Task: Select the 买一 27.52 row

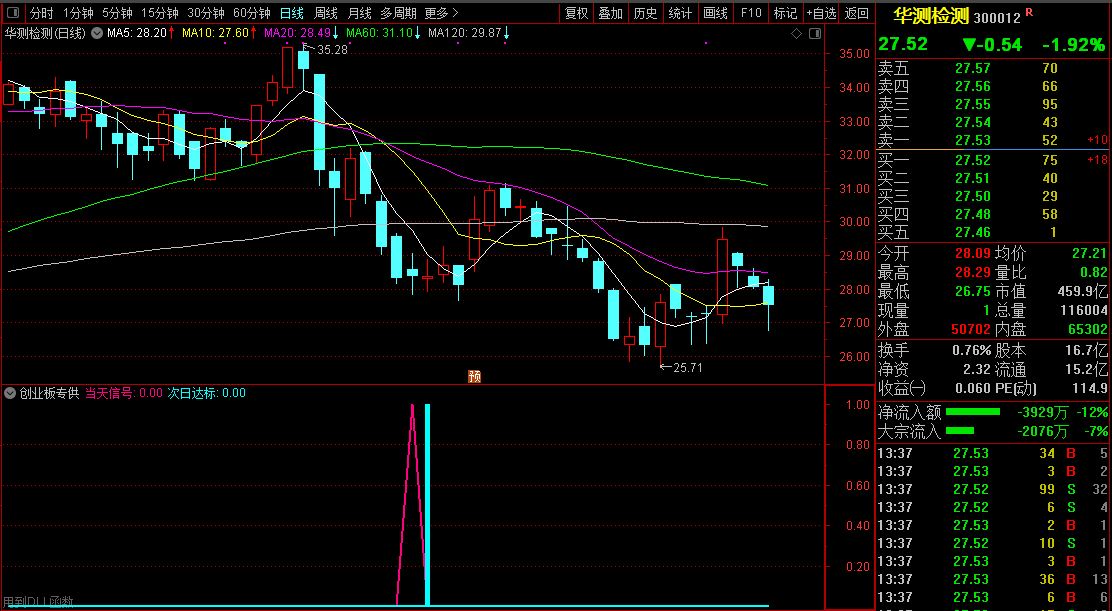Action: coord(994,160)
